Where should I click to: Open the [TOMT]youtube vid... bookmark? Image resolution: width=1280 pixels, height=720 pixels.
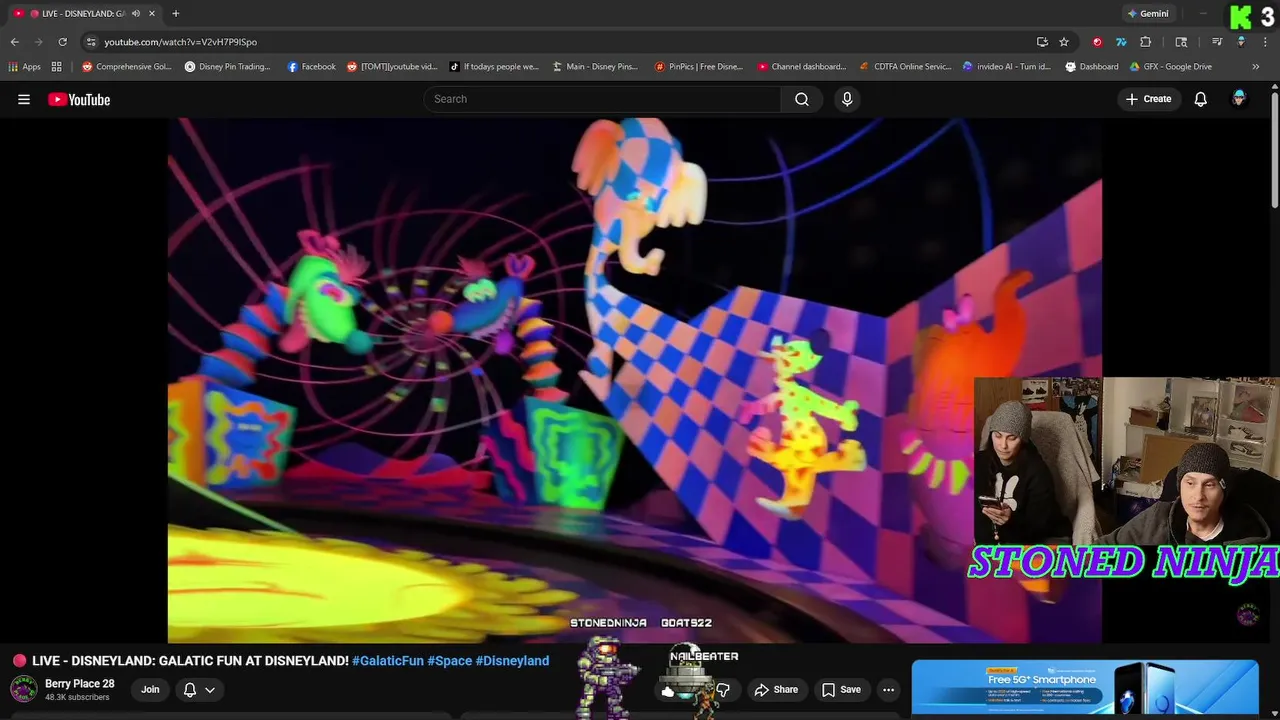click(392, 67)
